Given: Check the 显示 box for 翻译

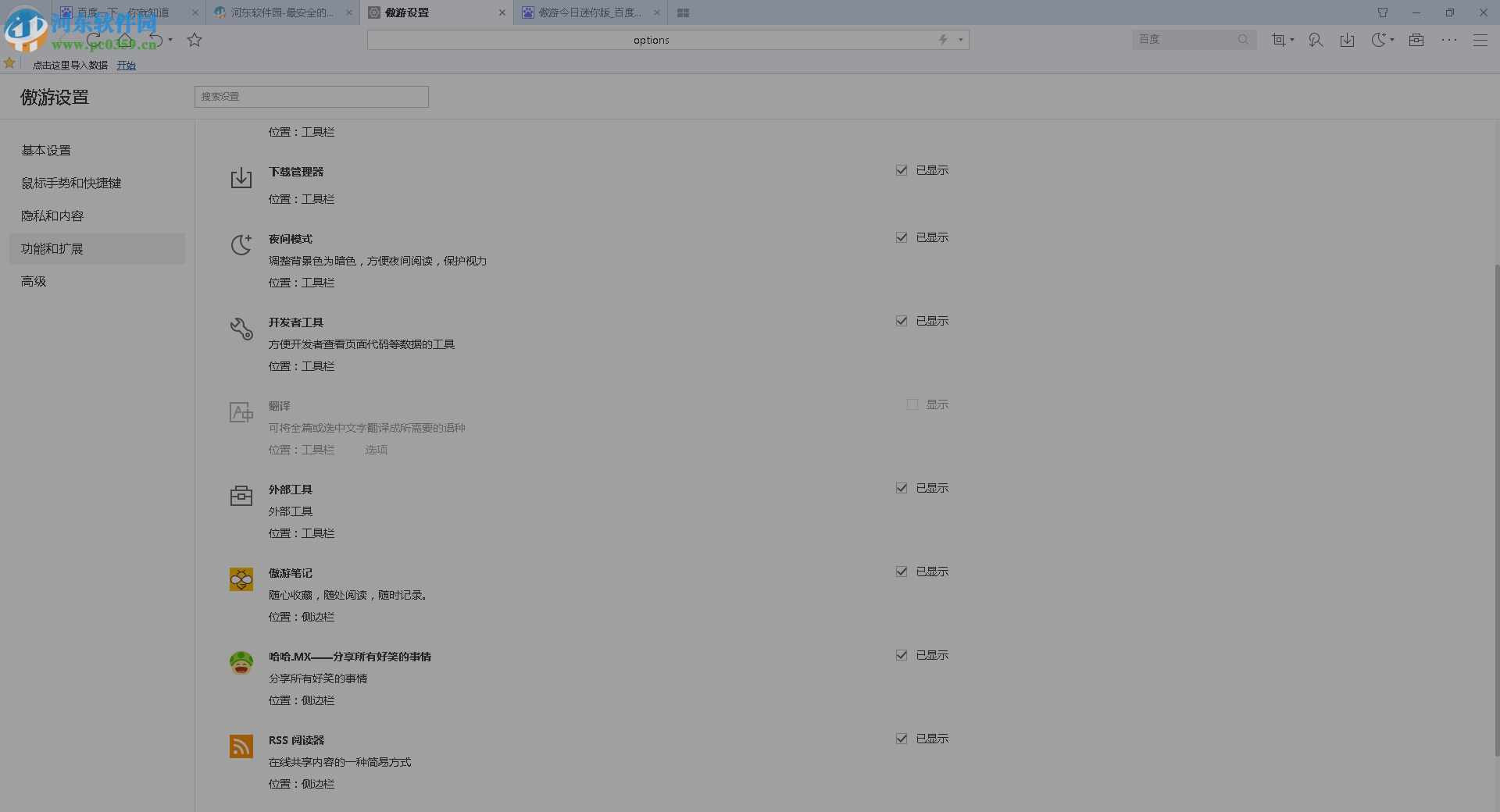Looking at the screenshot, I should pyautogui.click(x=912, y=404).
